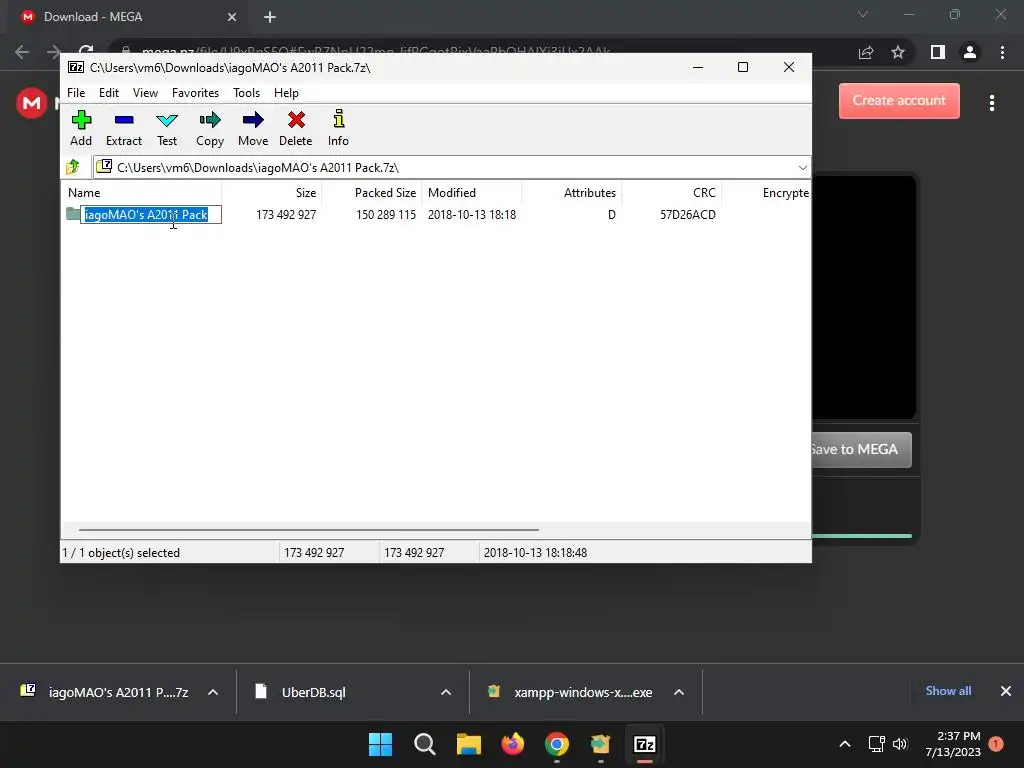Sort by the Size column header

tap(271, 193)
